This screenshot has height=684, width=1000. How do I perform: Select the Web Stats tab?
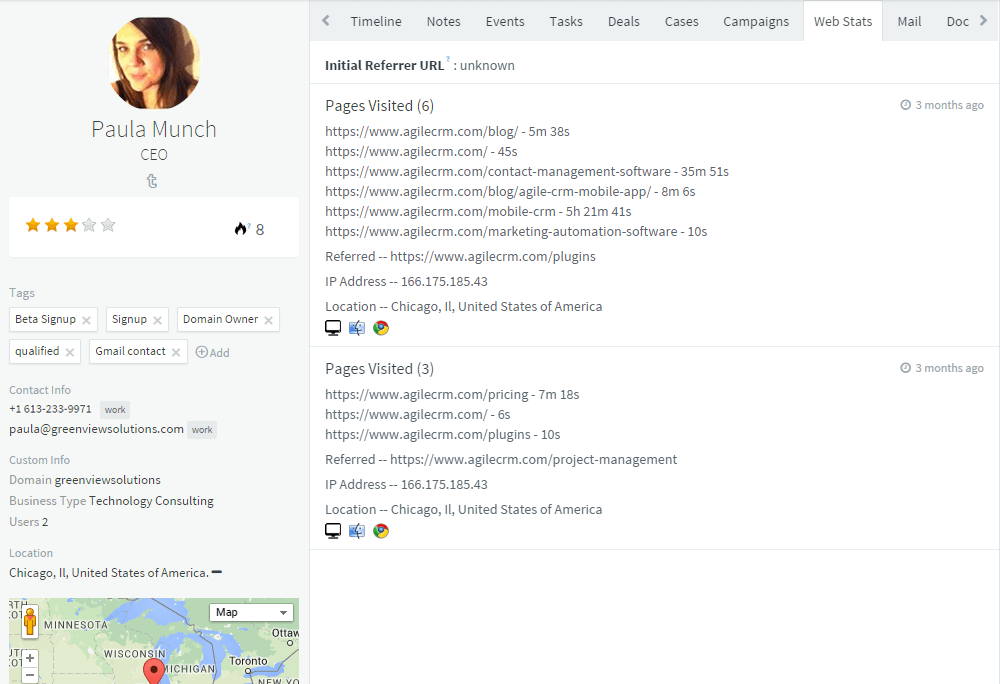point(843,21)
